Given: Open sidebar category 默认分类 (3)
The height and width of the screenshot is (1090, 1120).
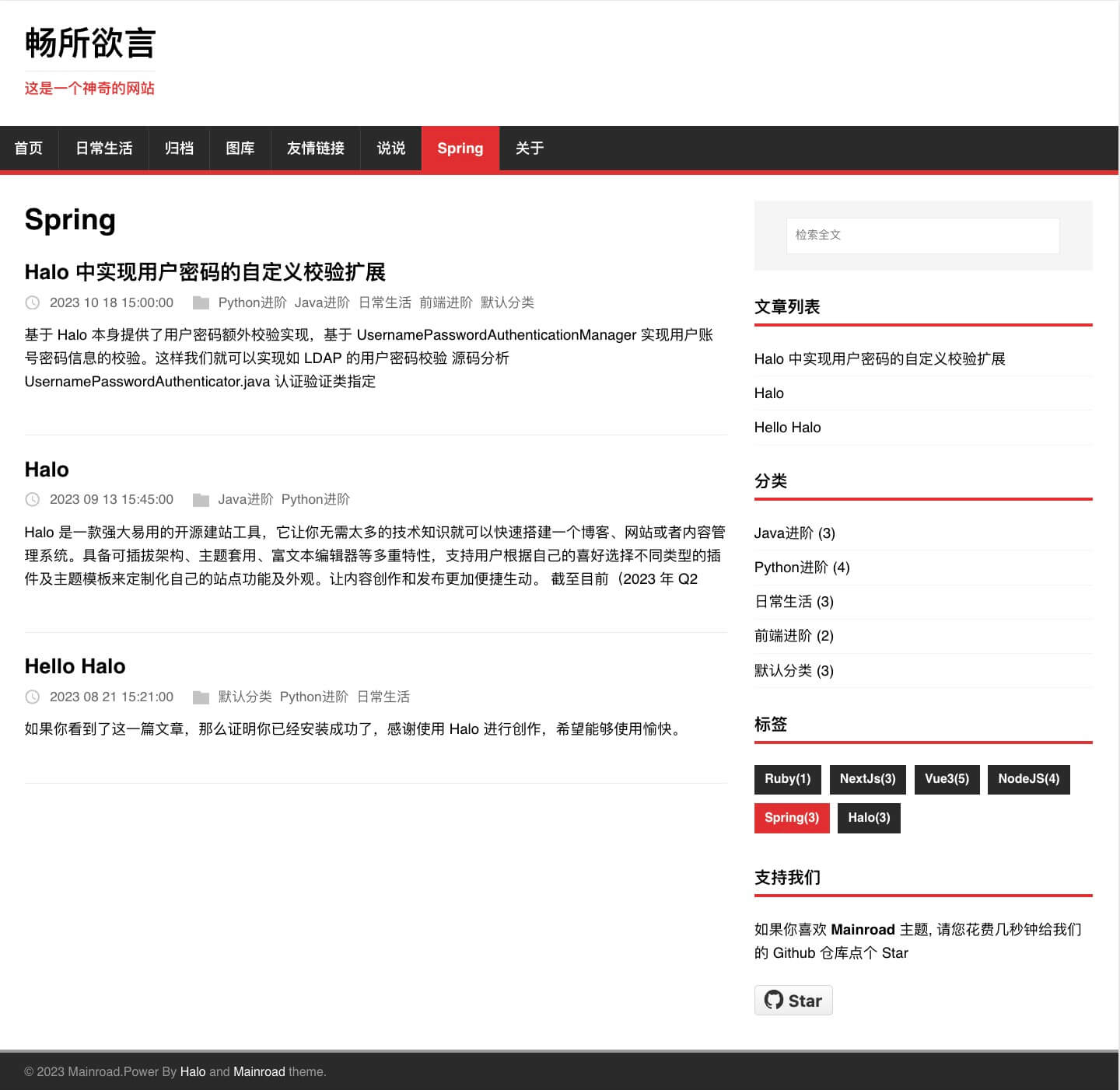Looking at the screenshot, I should point(794,670).
